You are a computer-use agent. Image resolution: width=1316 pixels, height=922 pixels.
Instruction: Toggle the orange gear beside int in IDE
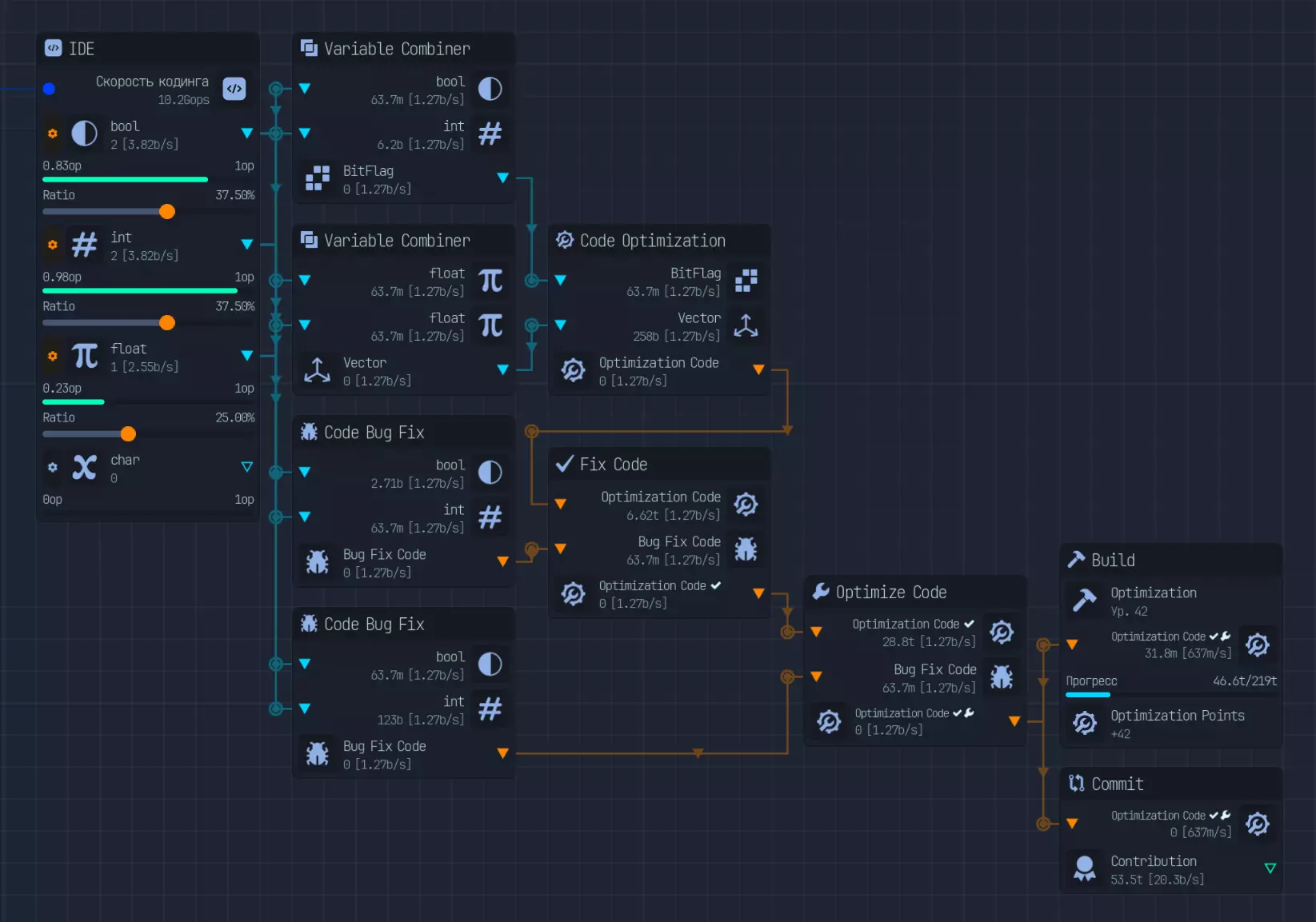(53, 245)
